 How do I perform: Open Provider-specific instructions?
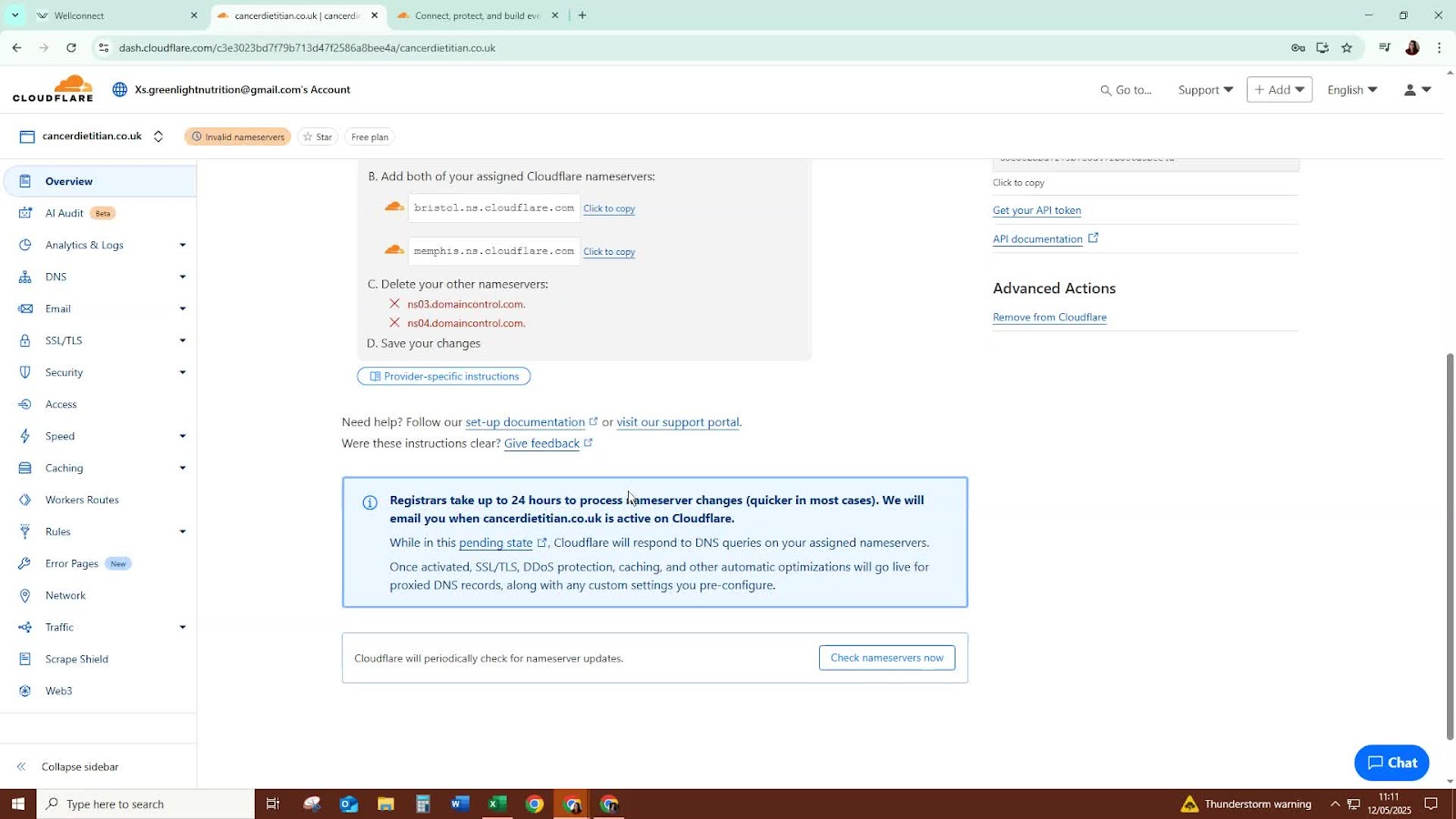pos(444,376)
